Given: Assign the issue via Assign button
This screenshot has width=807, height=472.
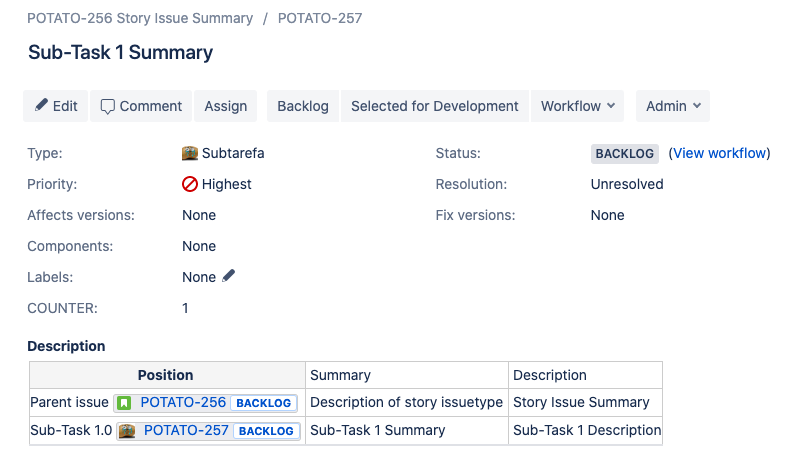Looking at the screenshot, I should (x=225, y=106).
